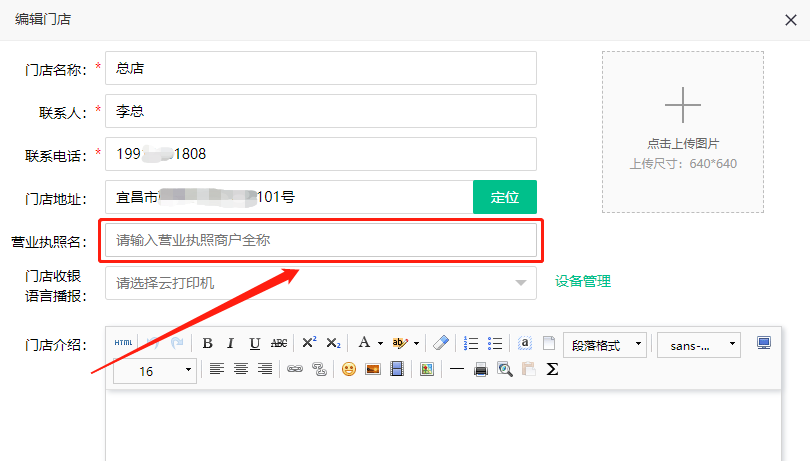Toggle italic text formatting
This screenshot has height=461, width=810.
click(x=230, y=343)
